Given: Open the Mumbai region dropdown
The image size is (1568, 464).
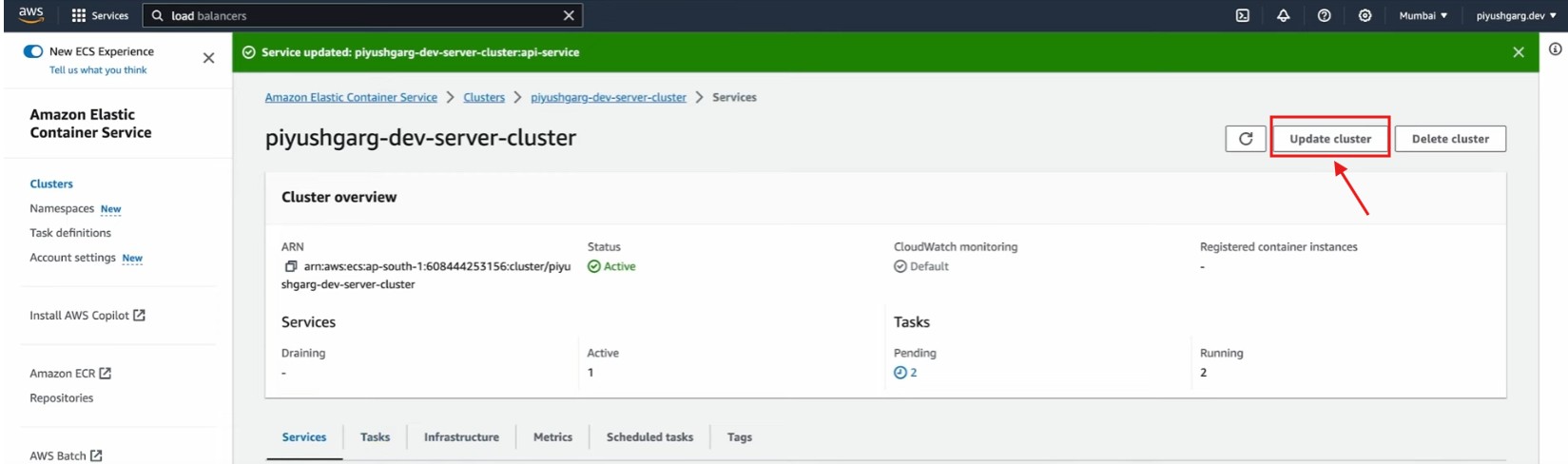Looking at the screenshot, I should pyautogui.click(x=1423, y=15).
